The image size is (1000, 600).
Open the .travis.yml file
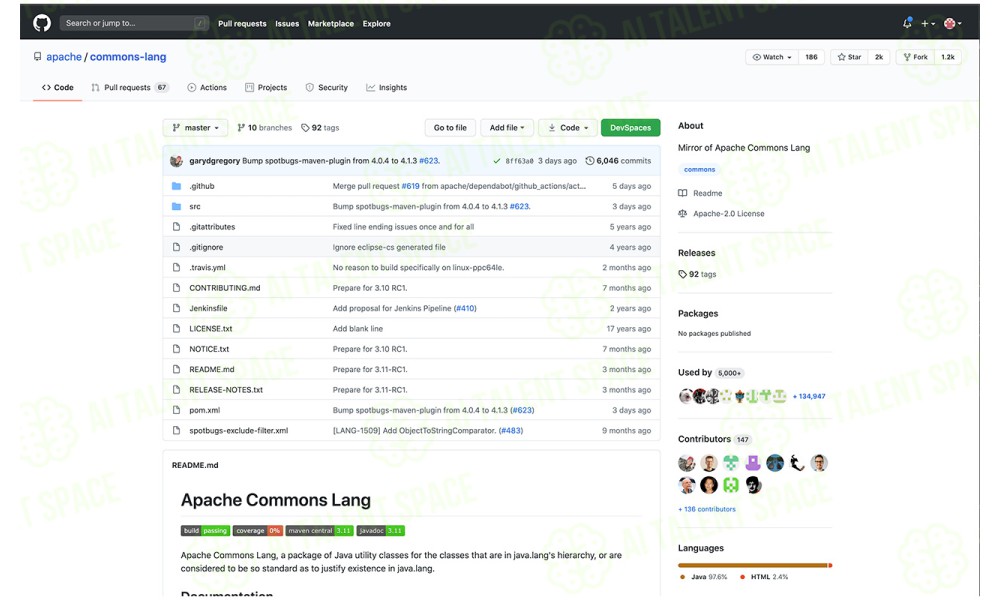[207, 268]
